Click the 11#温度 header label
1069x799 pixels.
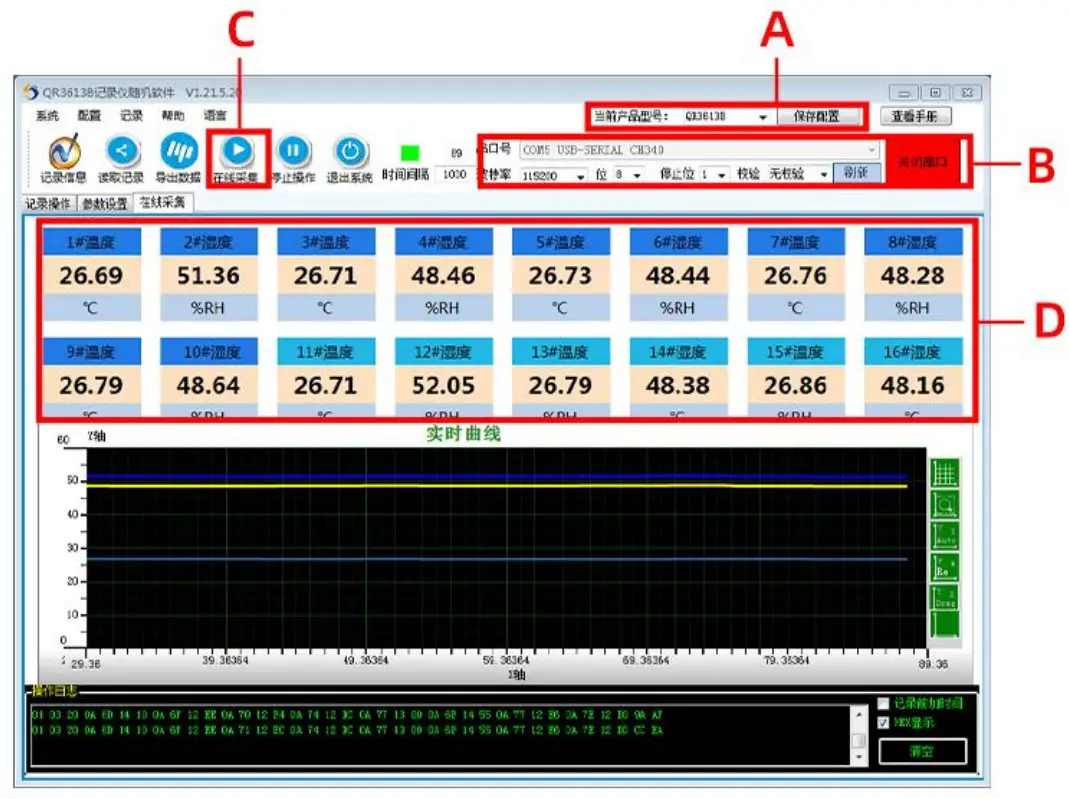point(326,352)
